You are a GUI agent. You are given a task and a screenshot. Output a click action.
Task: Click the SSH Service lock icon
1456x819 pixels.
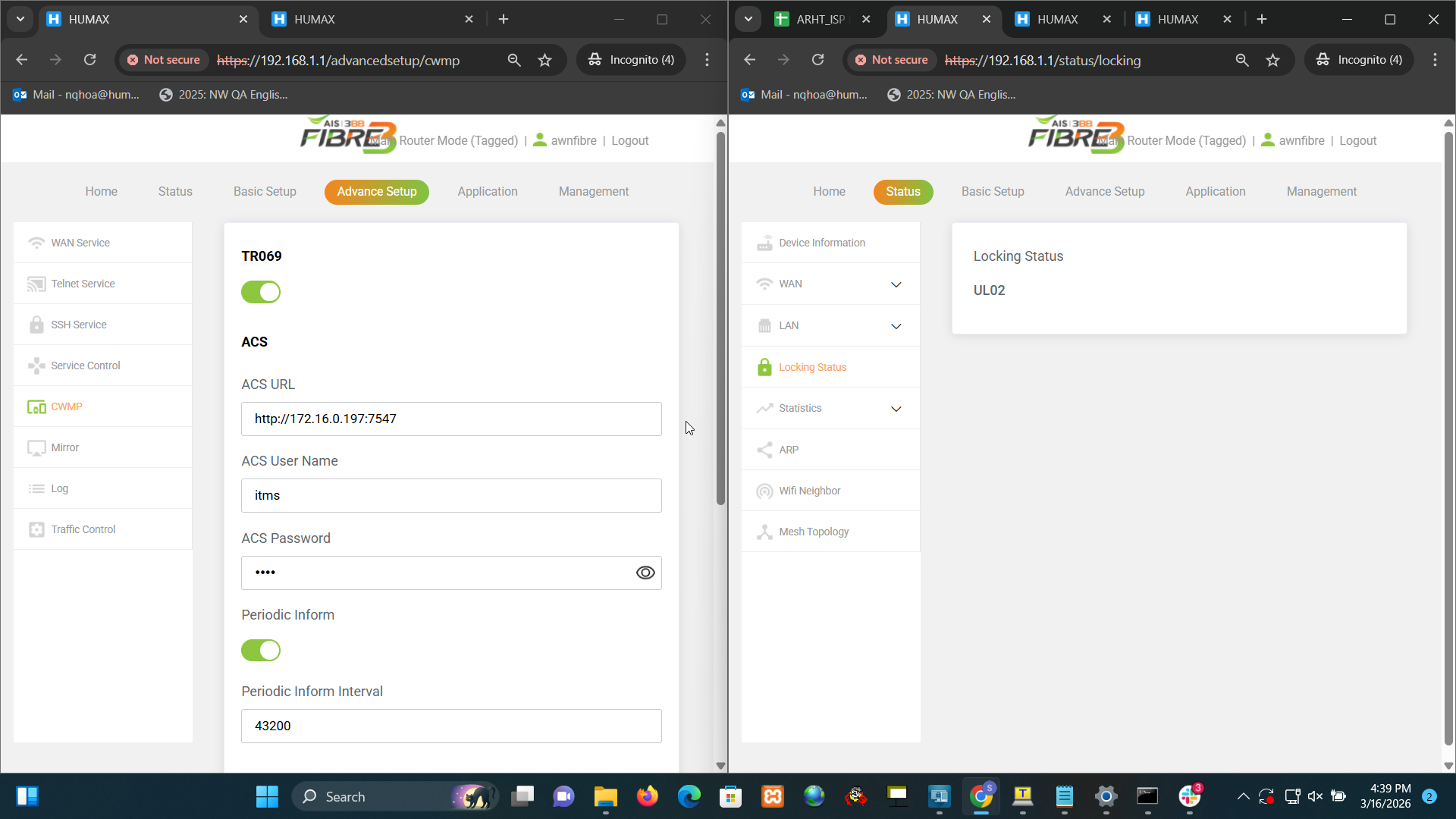[36, 325]
